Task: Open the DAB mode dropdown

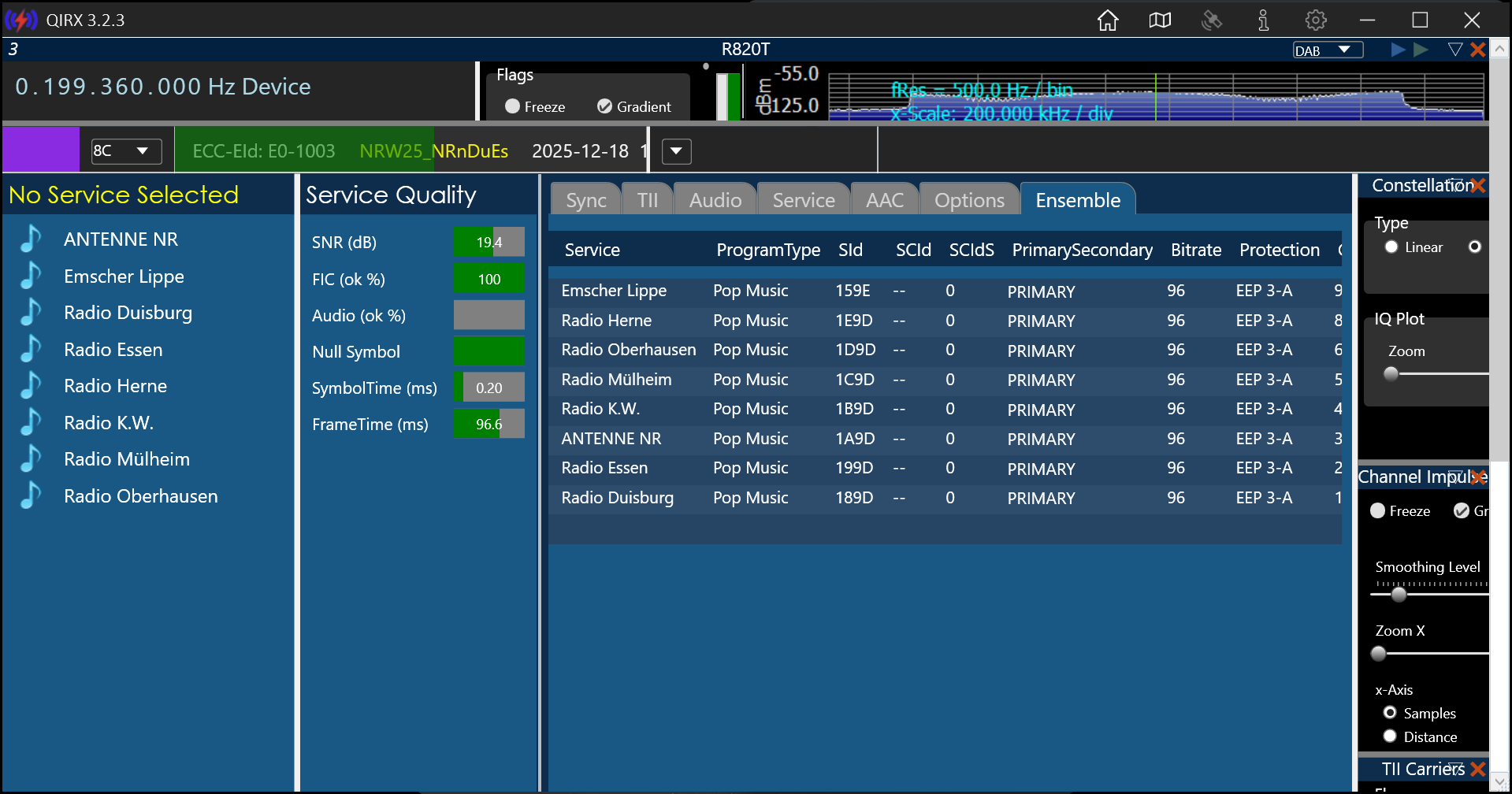Action: (x=1328, y=50)
